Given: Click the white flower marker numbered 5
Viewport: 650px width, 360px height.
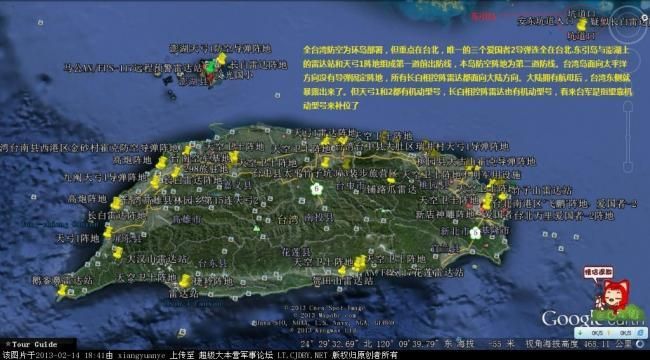Looking at the screenshot, I should pos(475,233).
